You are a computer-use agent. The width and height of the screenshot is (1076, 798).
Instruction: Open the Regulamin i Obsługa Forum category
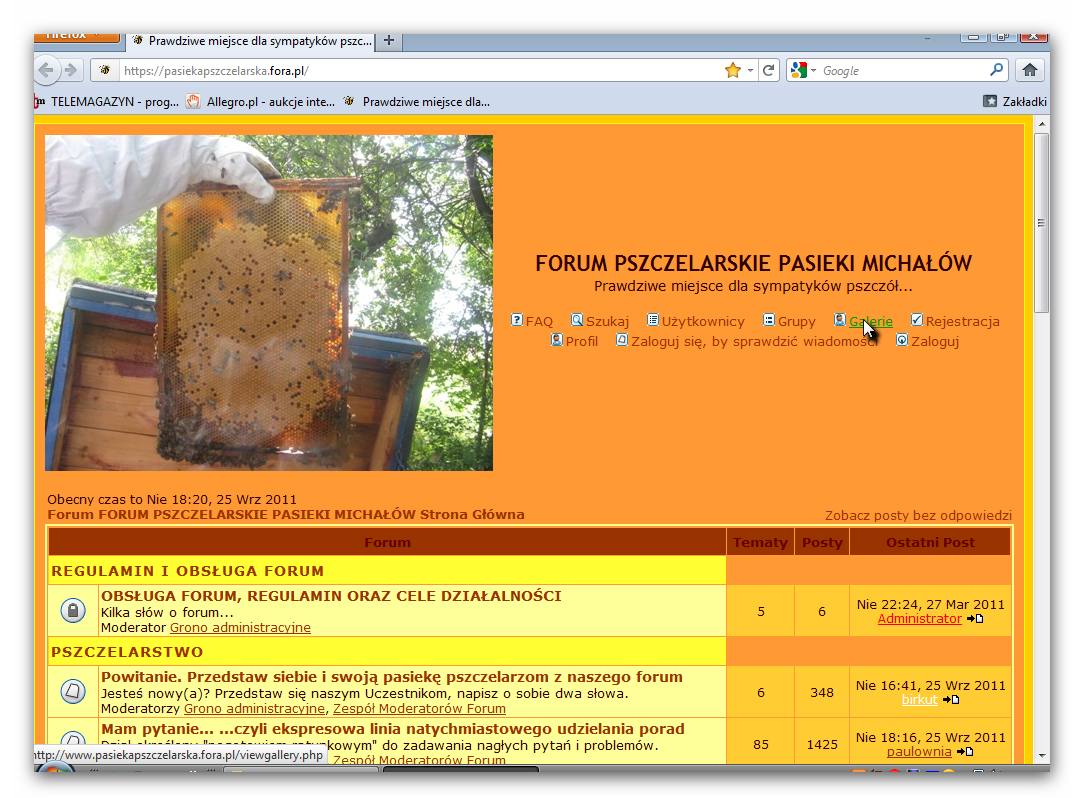pos(187,571)
